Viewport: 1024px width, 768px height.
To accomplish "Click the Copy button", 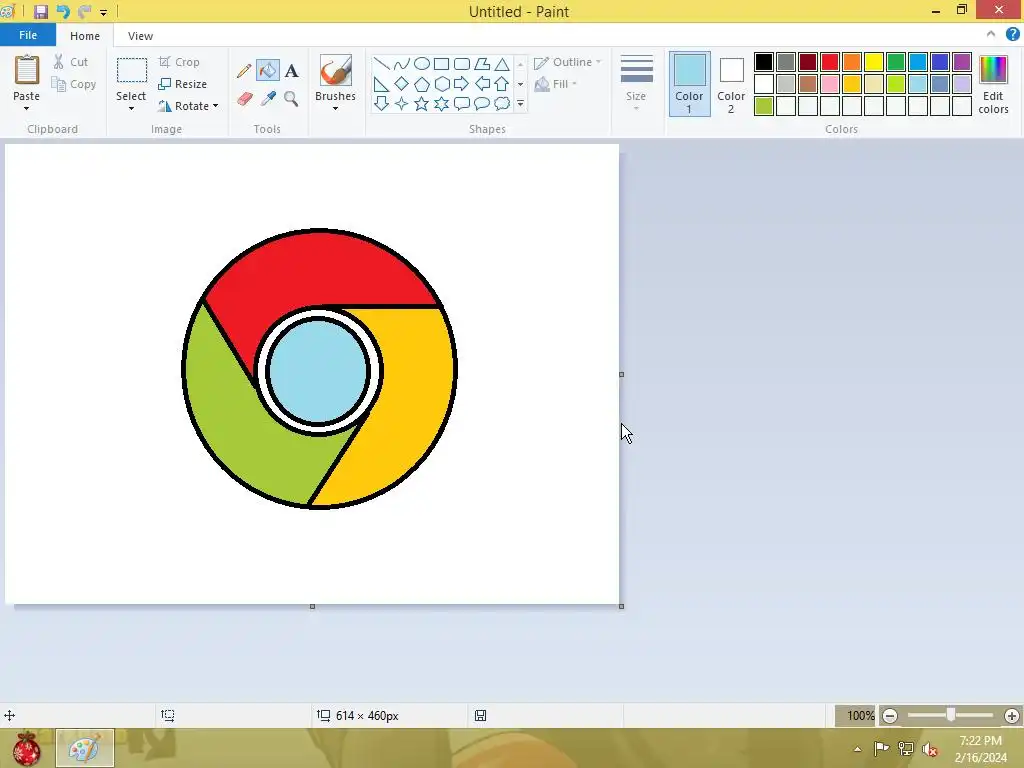I will coord(74,84).
